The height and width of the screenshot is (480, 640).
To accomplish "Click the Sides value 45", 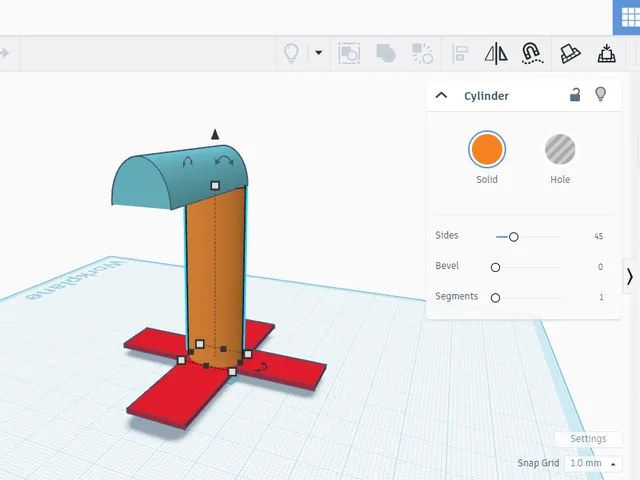I will [598, 236].
